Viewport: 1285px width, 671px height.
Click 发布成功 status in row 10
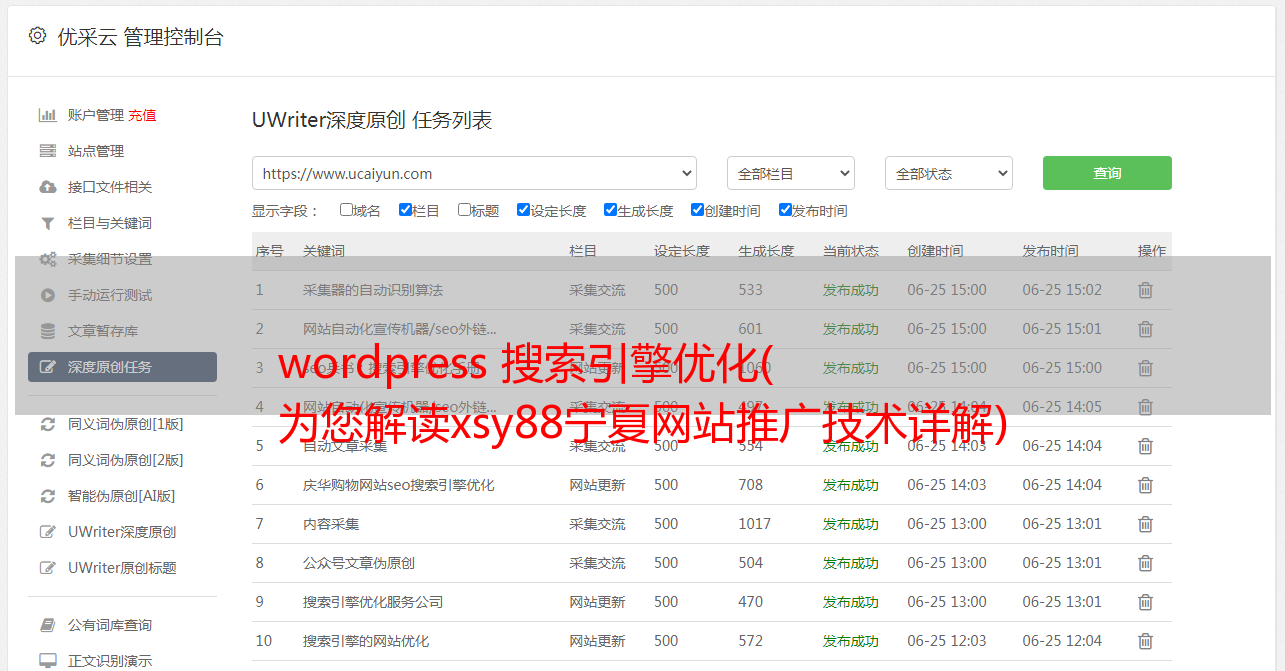[851, 641]
